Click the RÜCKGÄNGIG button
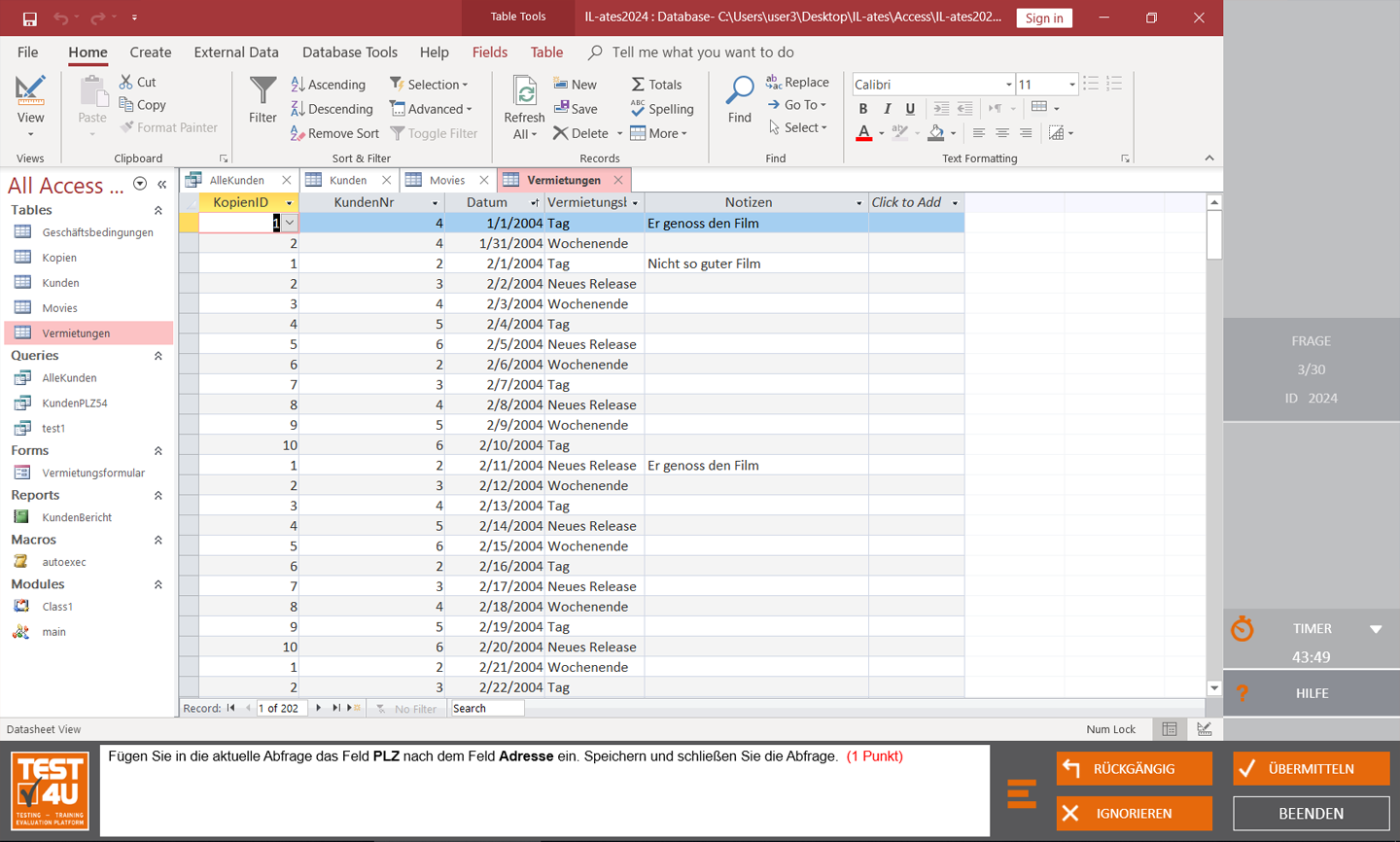 click(x=1135, y=768)
